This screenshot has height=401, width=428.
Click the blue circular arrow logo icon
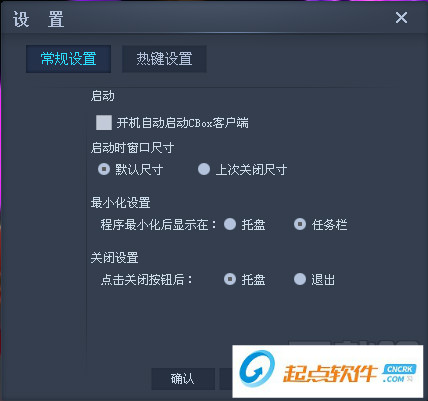coord(258,369)
